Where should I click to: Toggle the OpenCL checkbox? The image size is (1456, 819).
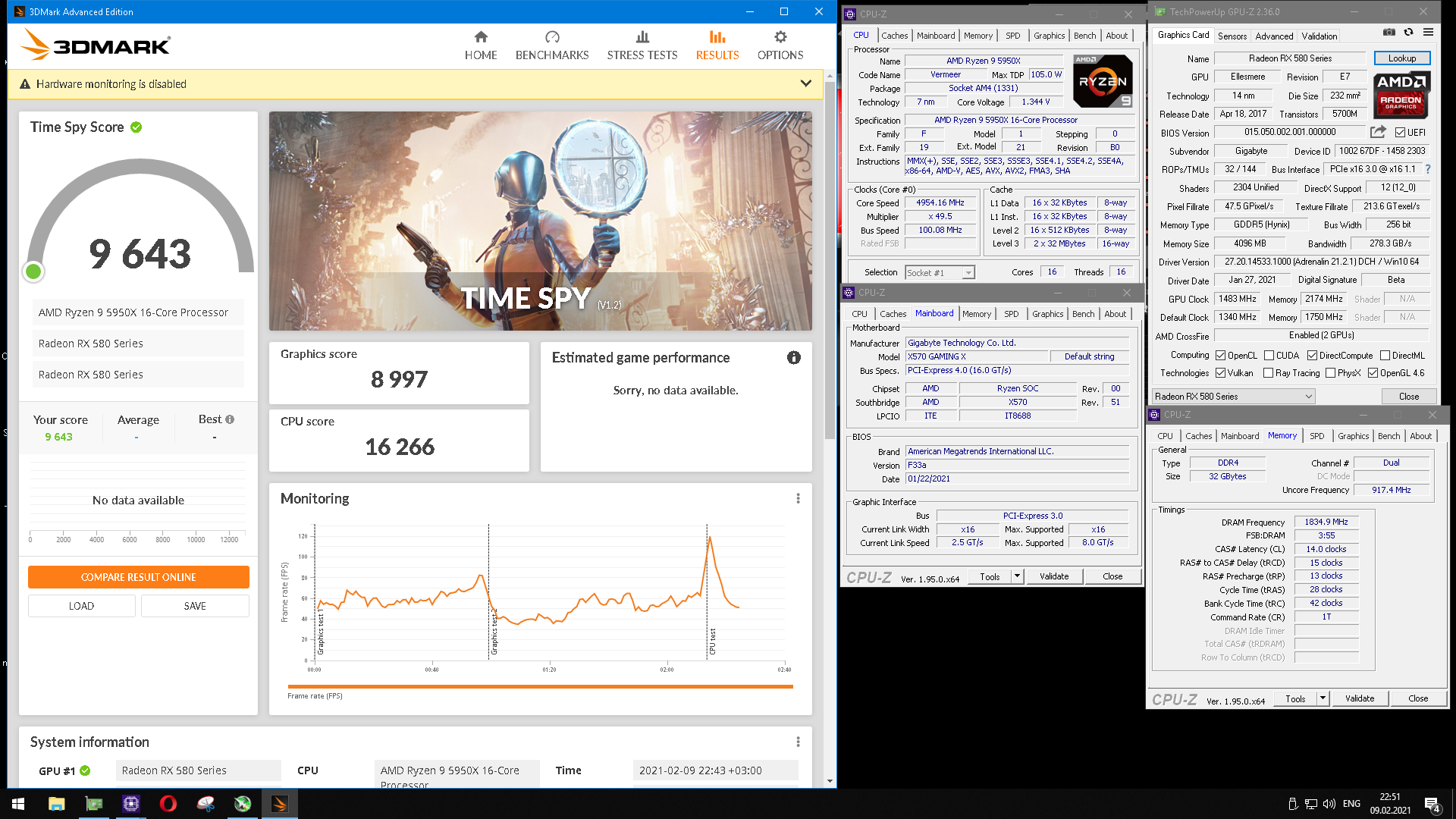click(1220, 356)
